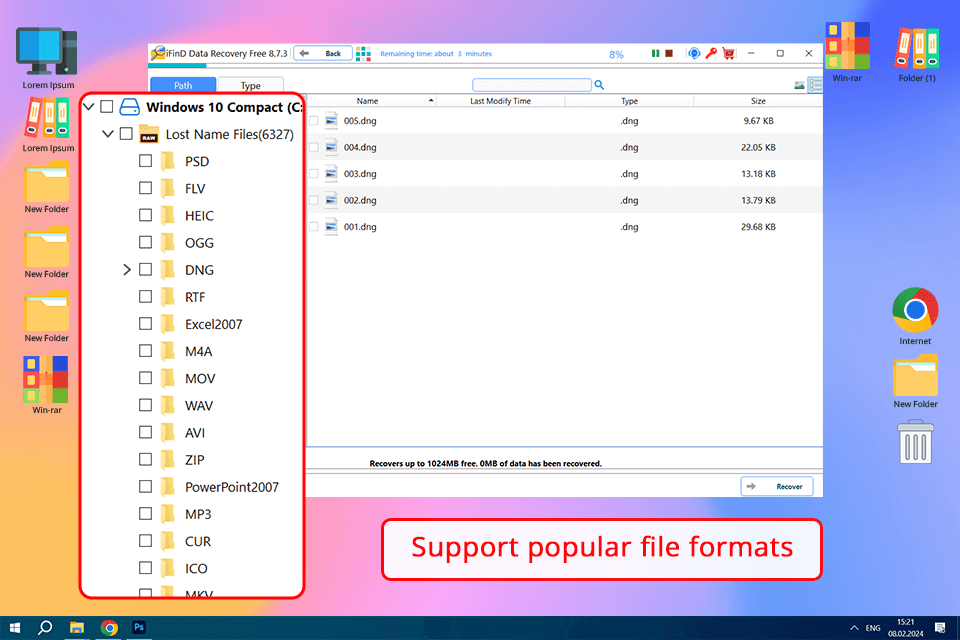Open Photoshop from the taskbar

click(x=140, y=627)
